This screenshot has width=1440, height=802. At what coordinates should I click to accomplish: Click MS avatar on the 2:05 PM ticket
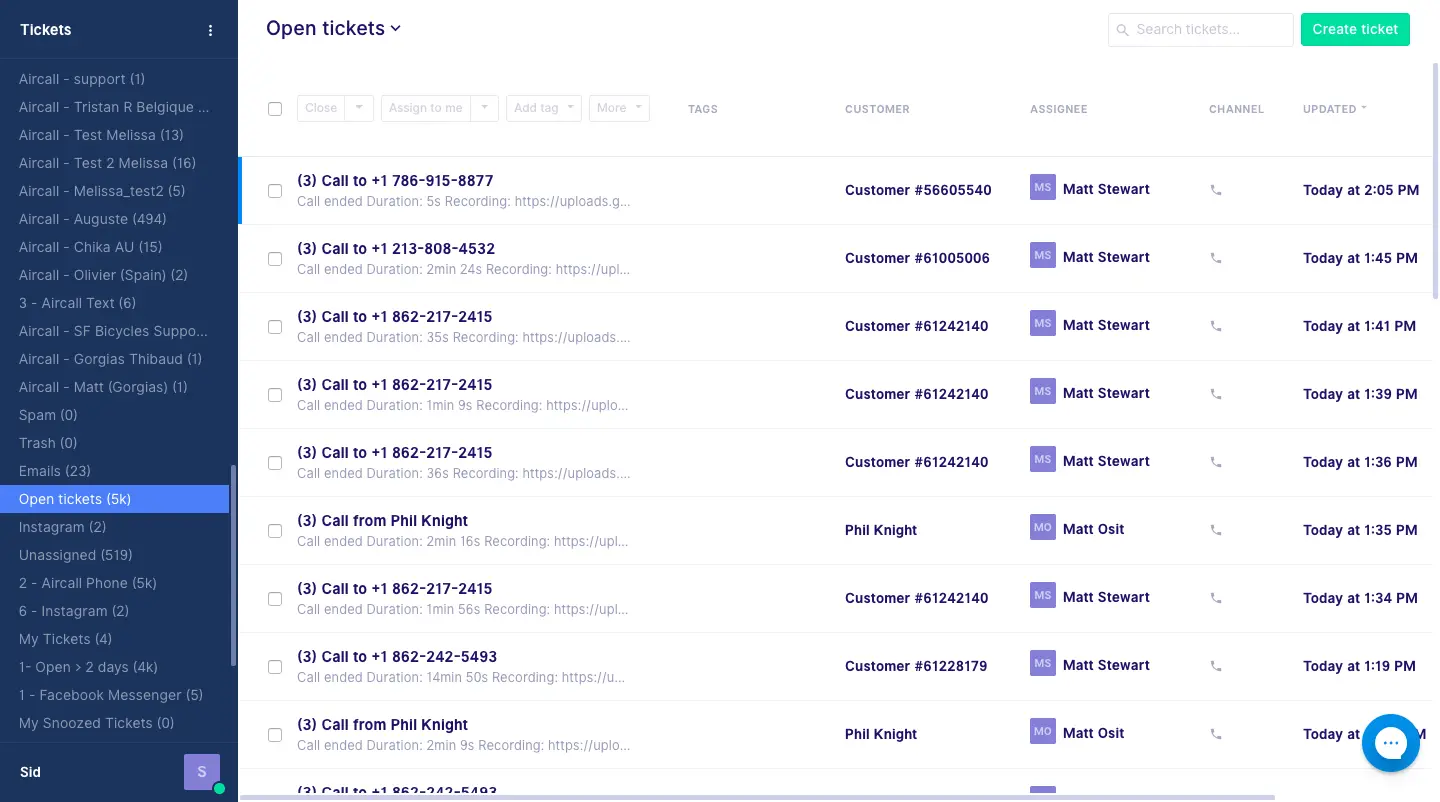click(x=1043, y=187)
